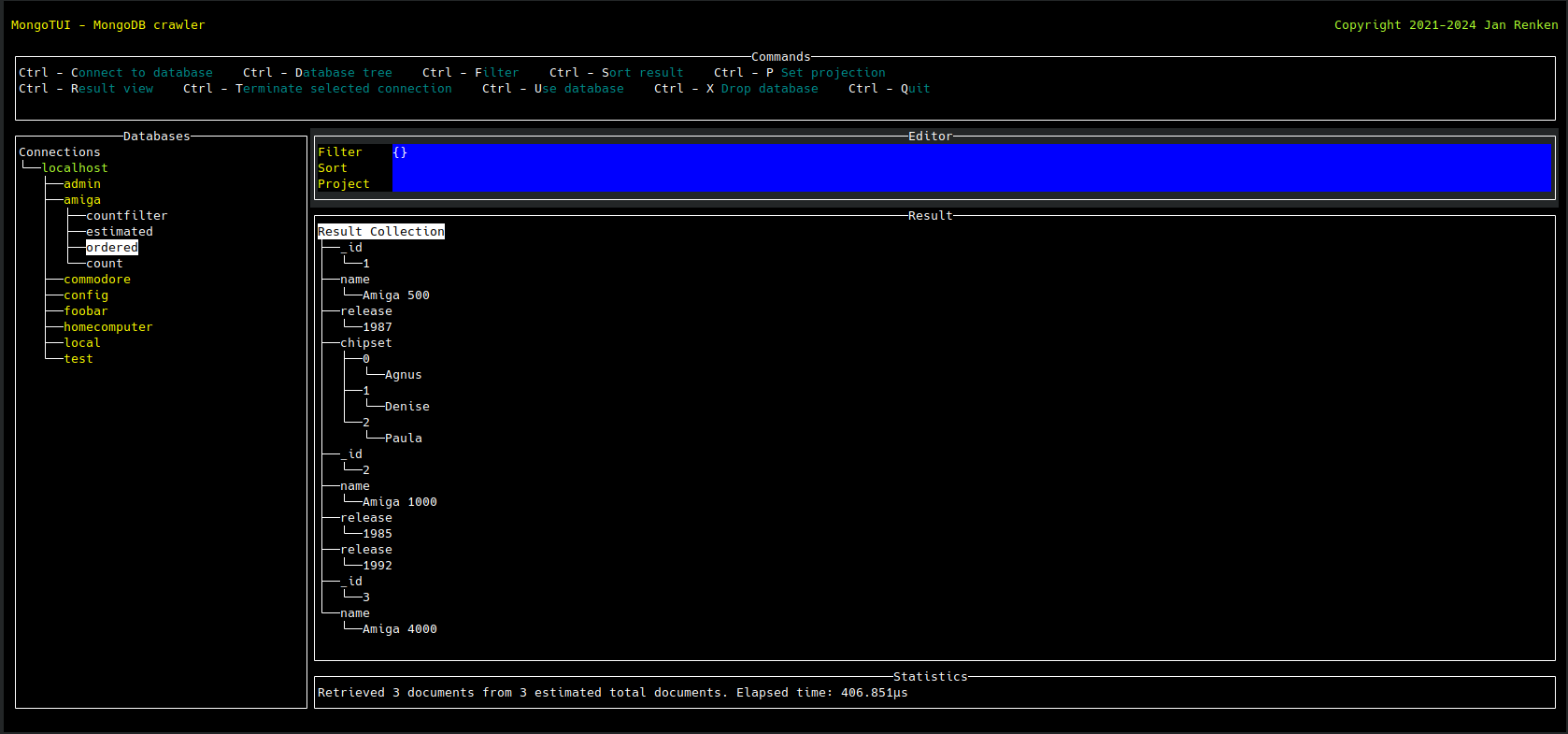The height and width of the screenshot is (734, 1568).
Task: Select the 'Use database' command
Action: click(553, 89)
